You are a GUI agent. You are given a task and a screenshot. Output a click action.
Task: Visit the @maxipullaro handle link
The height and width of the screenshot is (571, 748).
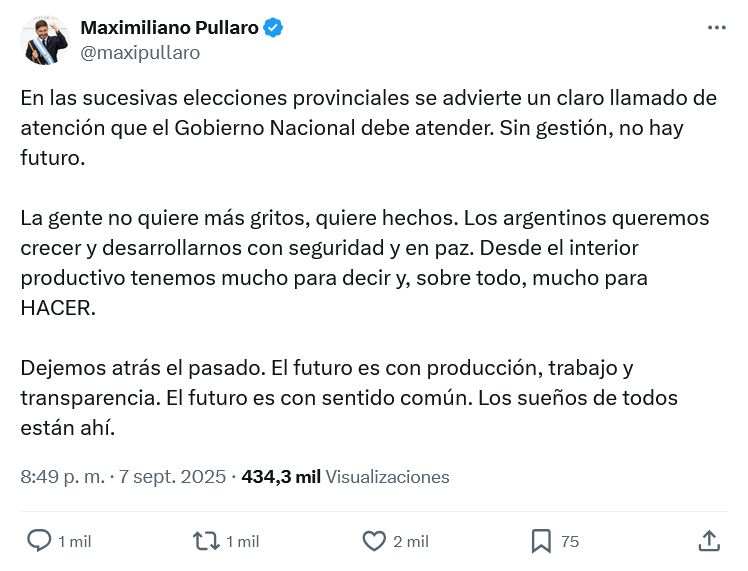tap(139, 53)
